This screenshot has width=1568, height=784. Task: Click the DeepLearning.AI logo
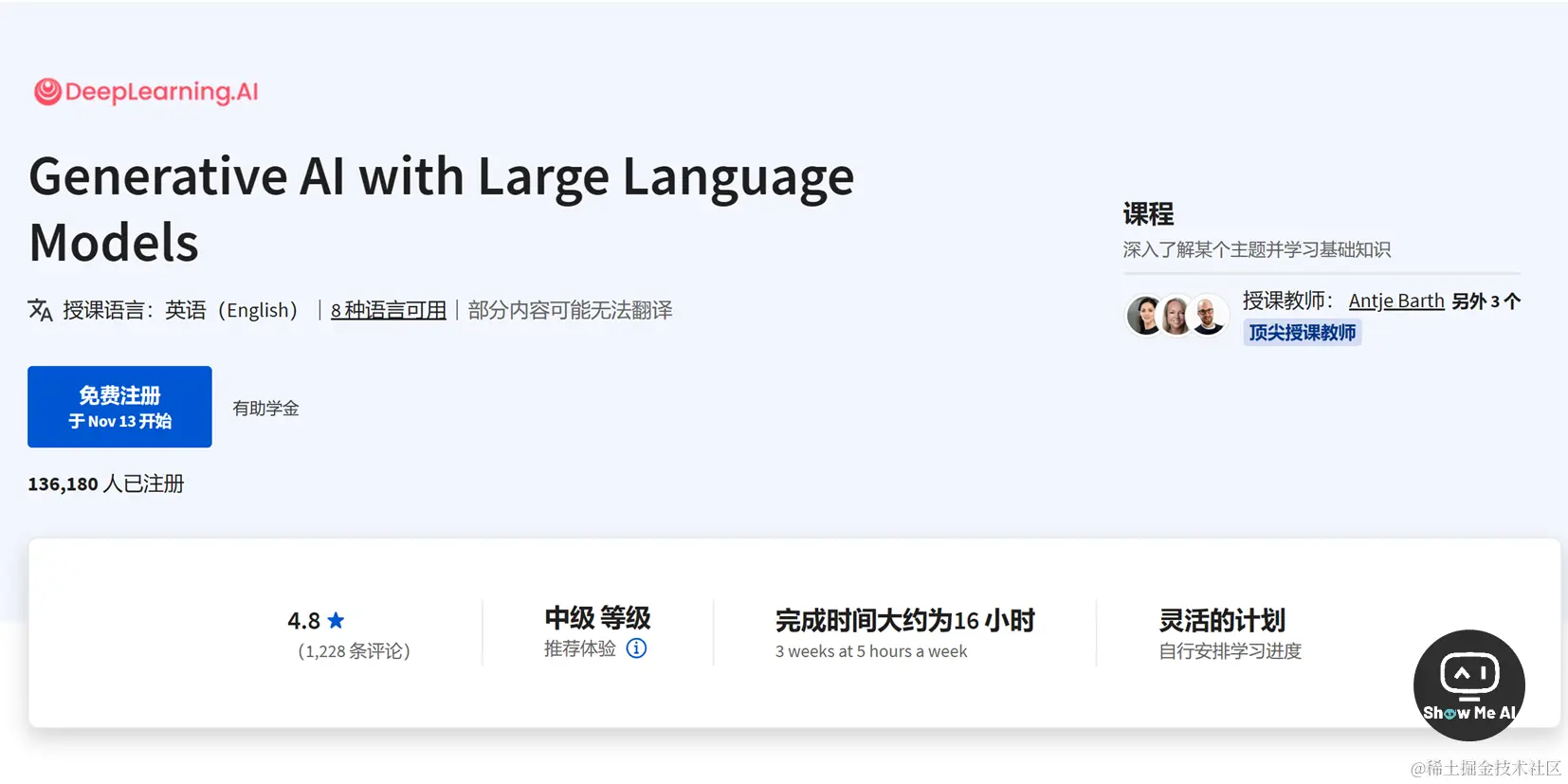point(146,92)
